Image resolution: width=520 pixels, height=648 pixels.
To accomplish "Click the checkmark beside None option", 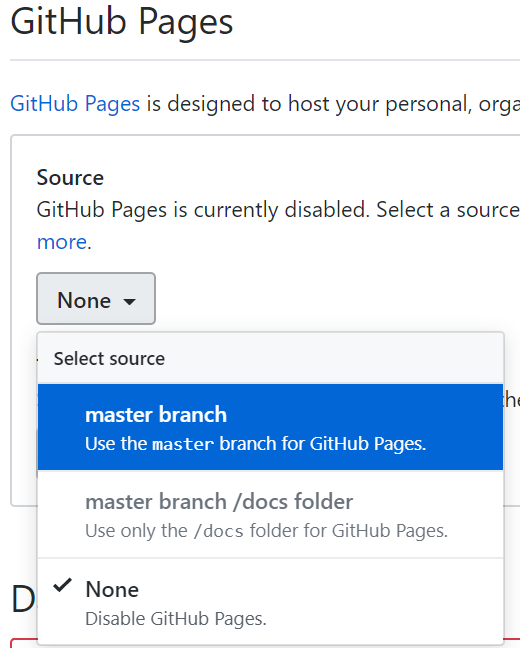I will coord(63,585).
